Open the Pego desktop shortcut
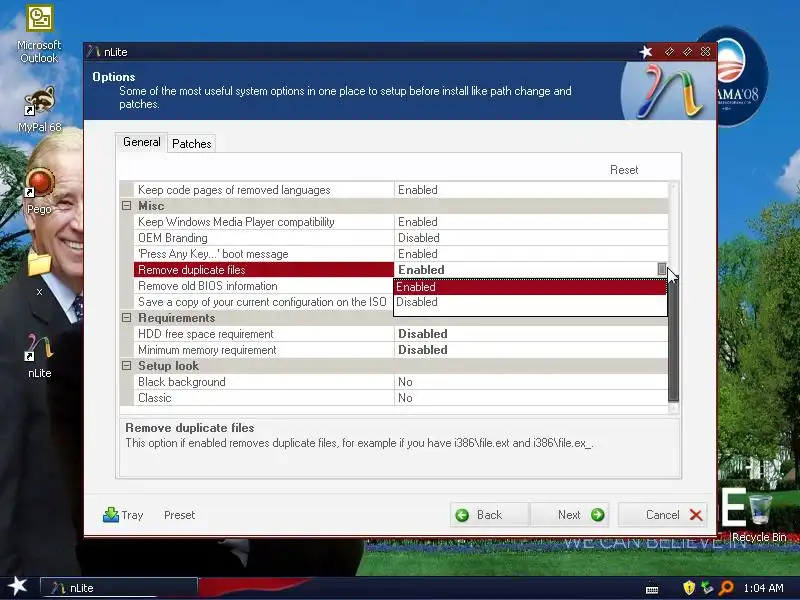Screen dimensions: 800x600 [39, 191]
